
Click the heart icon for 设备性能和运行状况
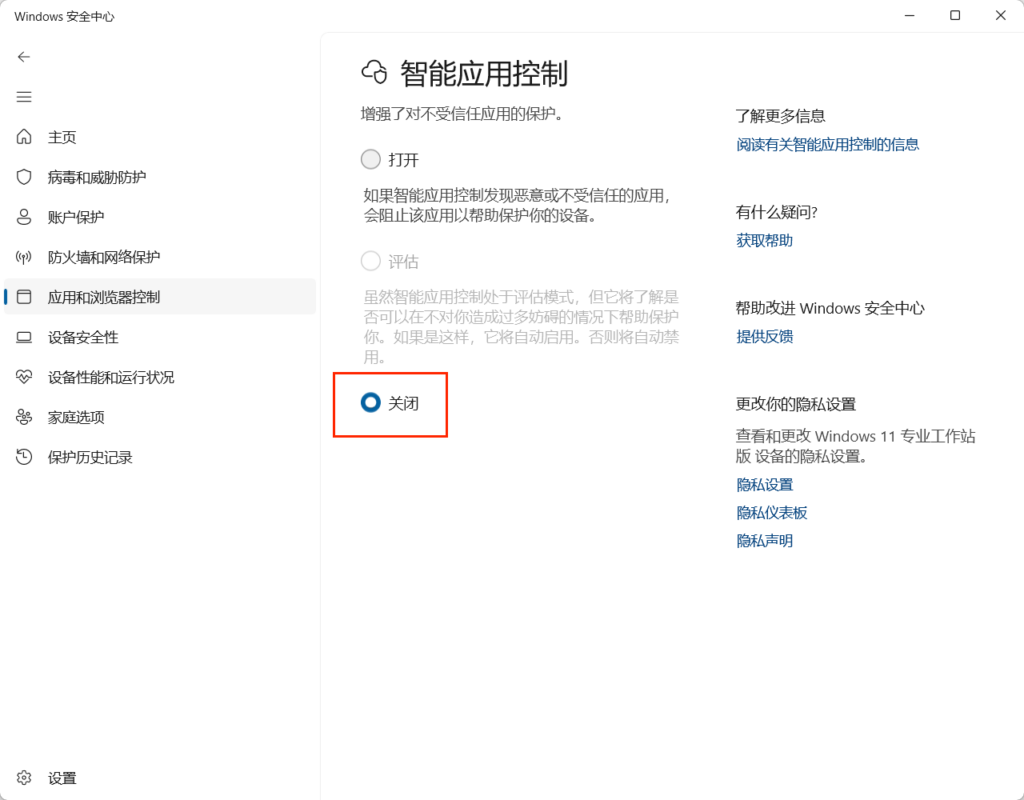click(x=24, y=377)
